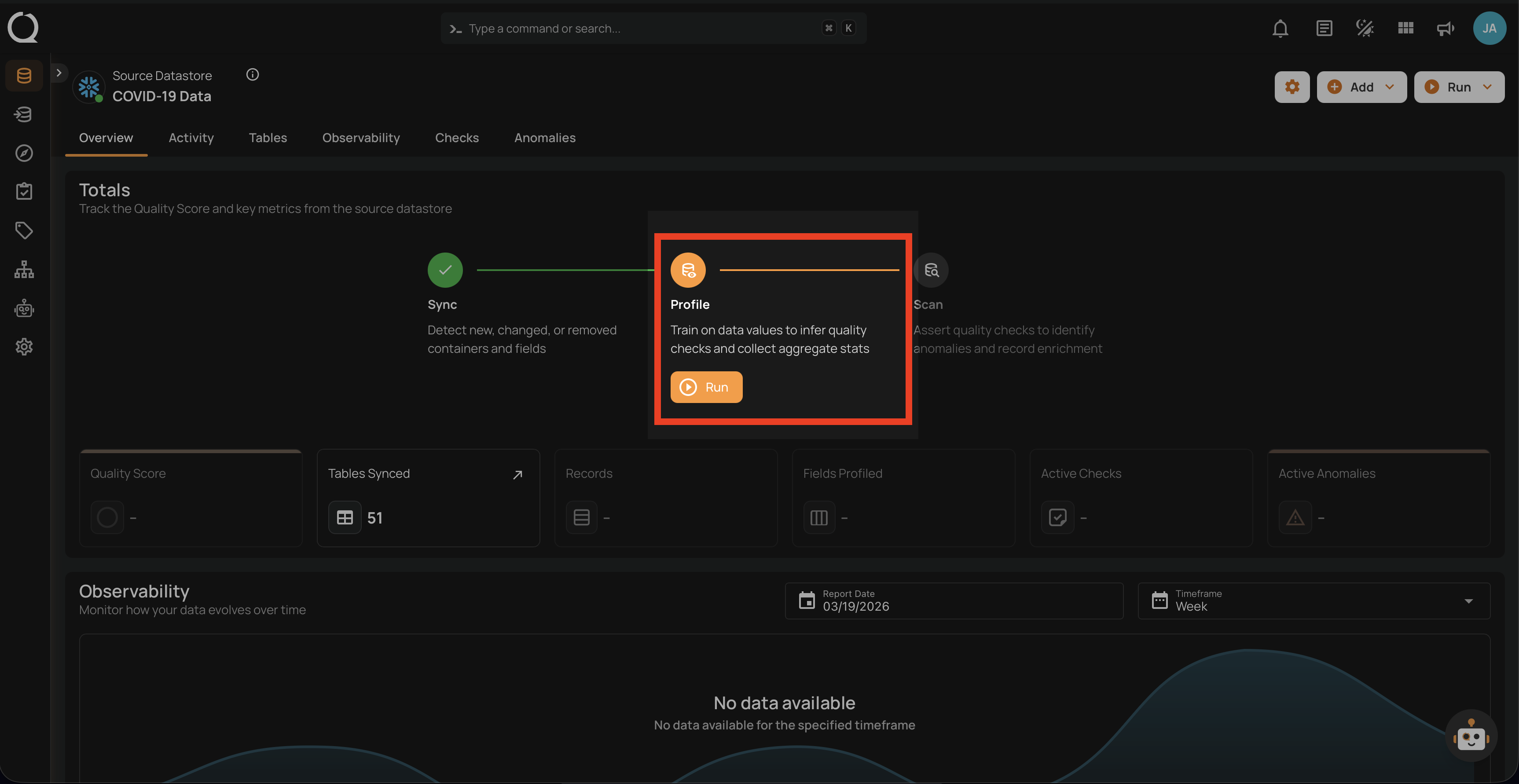Select the Source Datastores database icon in sidebar
Screen dimensions: 1519x784
[x=24, y=75]
